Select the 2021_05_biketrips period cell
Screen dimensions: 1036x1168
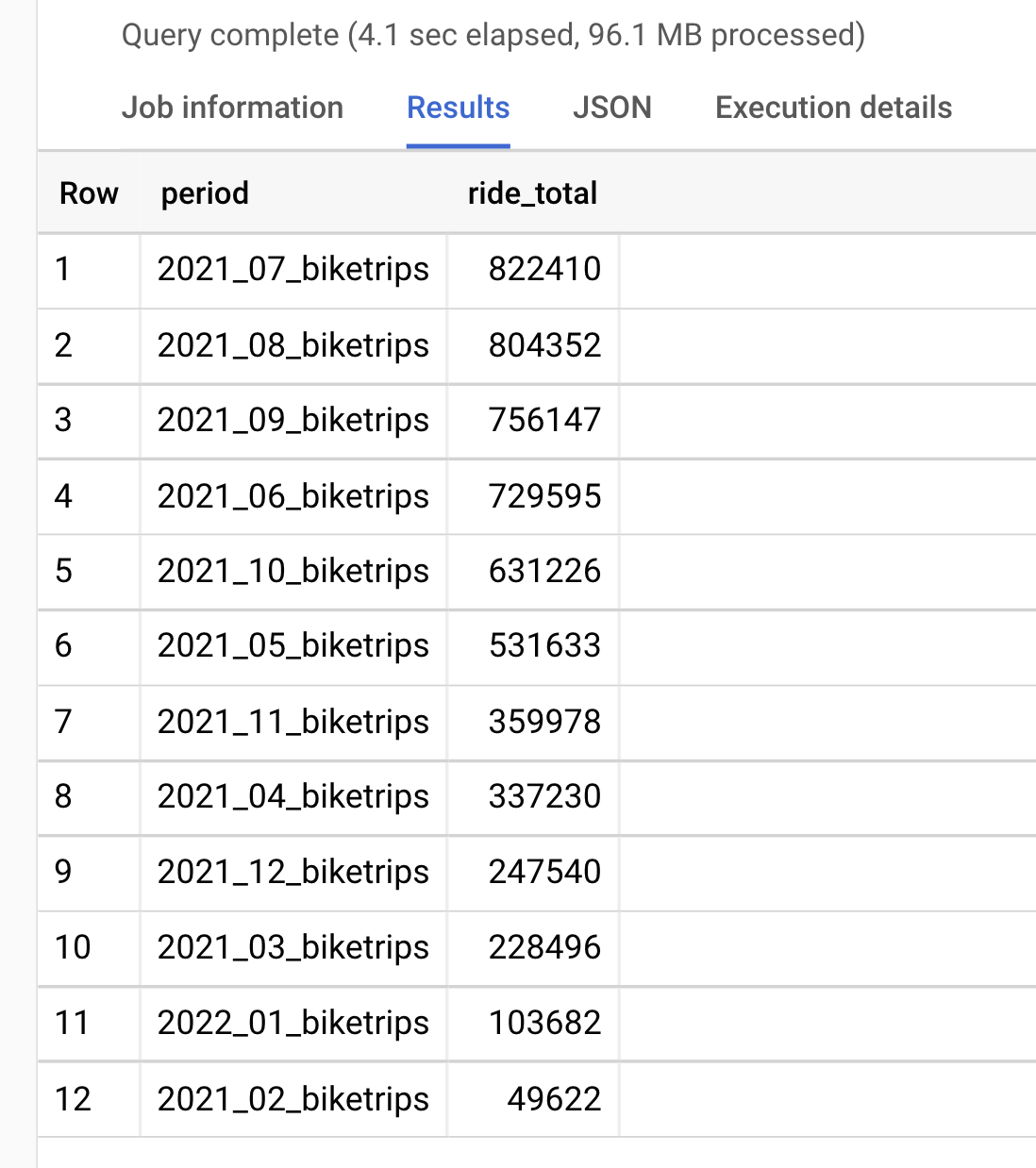point(293,645)
